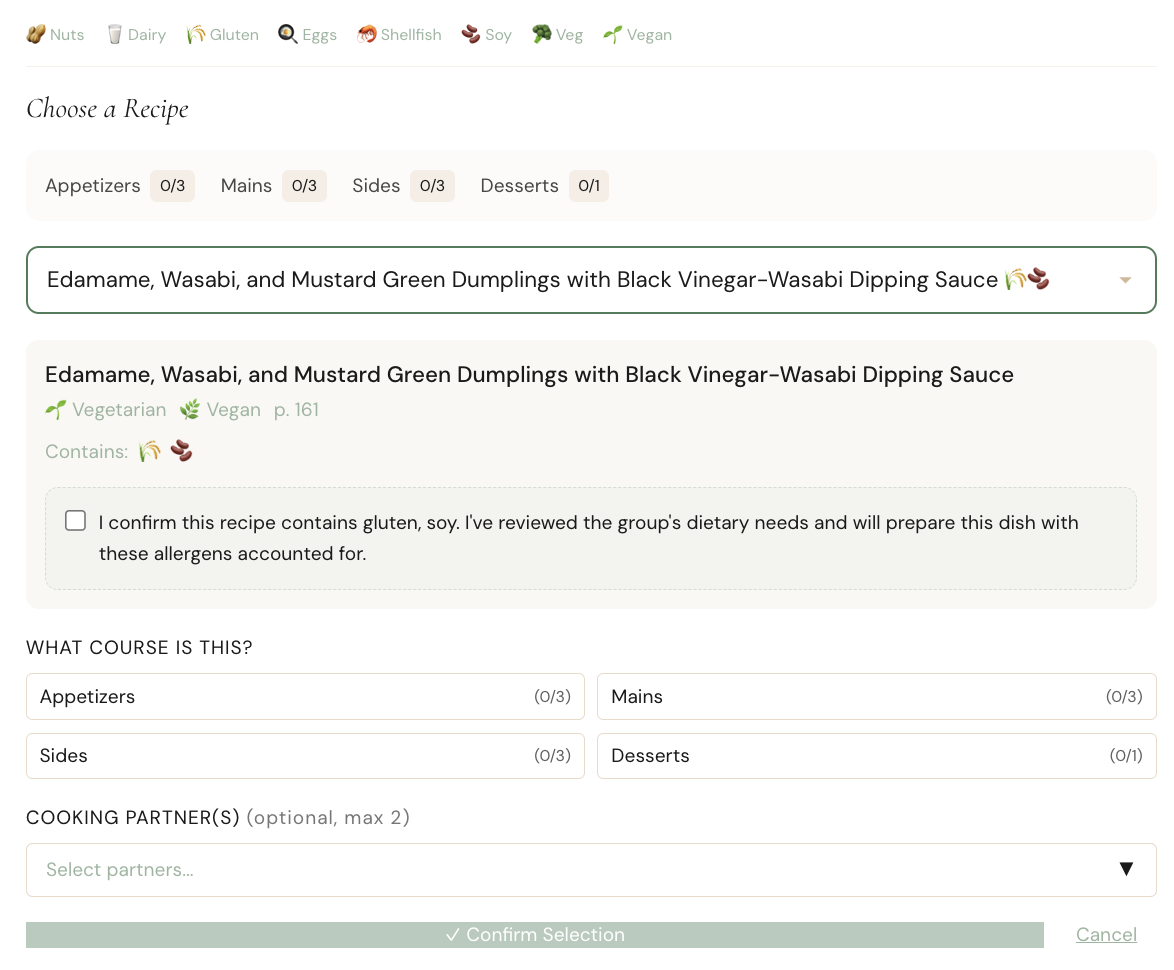Assign the recipe to Appetizers course
This screenshot has width=1174, height=970.
(305, 696)
